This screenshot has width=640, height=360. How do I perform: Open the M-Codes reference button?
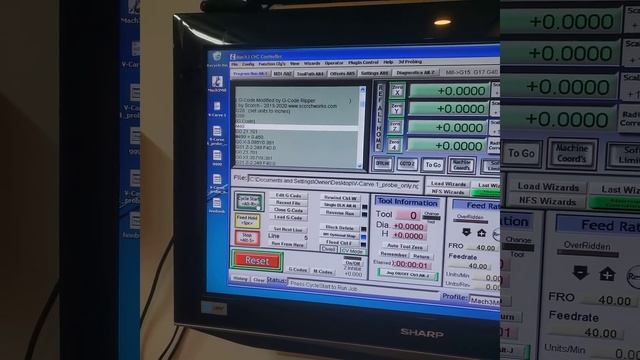click(323, 271)
